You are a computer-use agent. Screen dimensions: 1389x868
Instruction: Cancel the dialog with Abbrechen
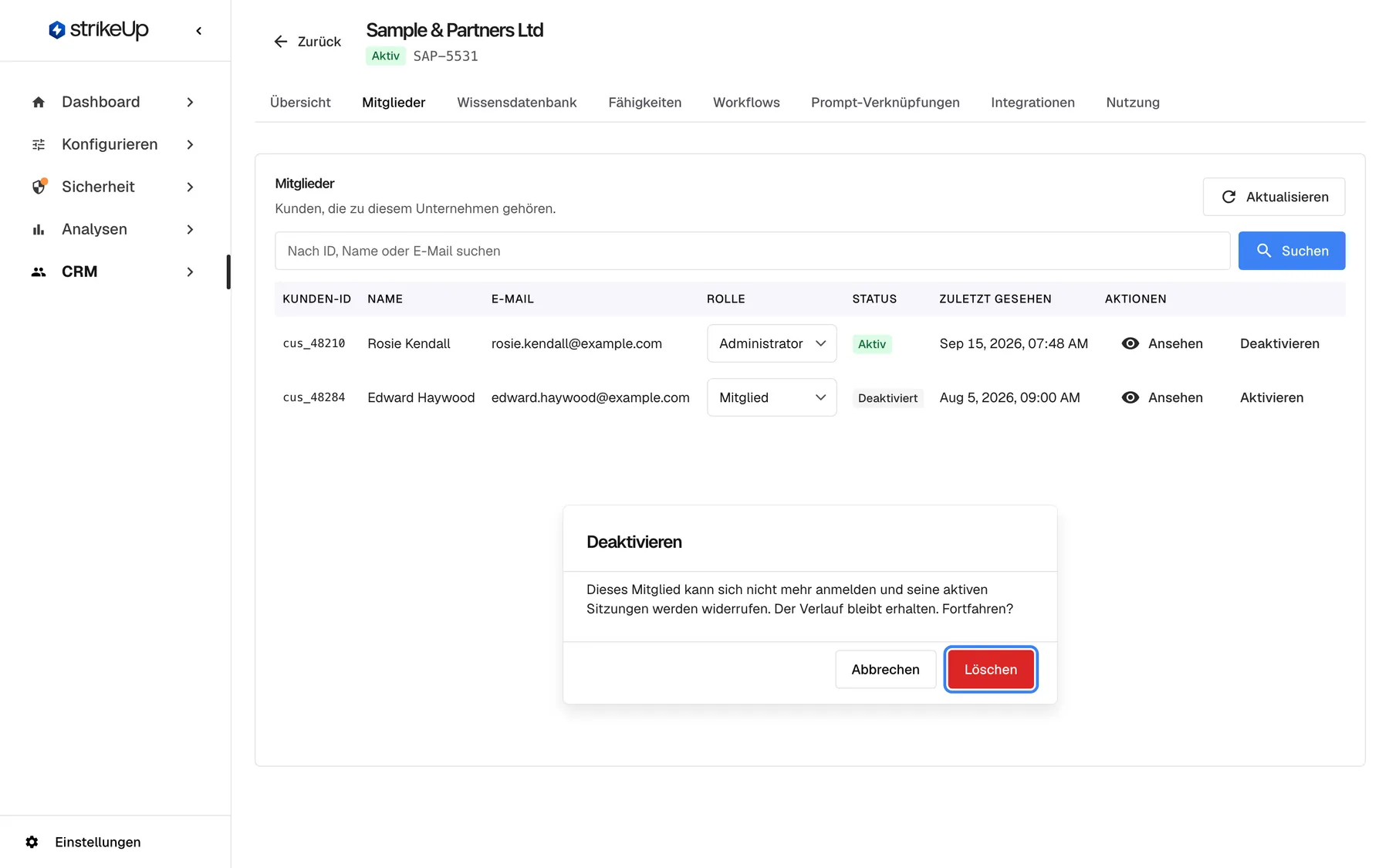click(x=885, y=670)
